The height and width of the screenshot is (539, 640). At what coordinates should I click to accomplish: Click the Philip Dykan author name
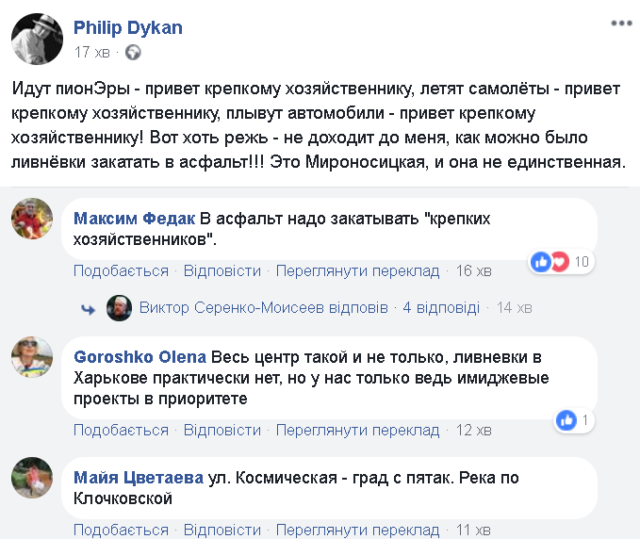[128, 27]
